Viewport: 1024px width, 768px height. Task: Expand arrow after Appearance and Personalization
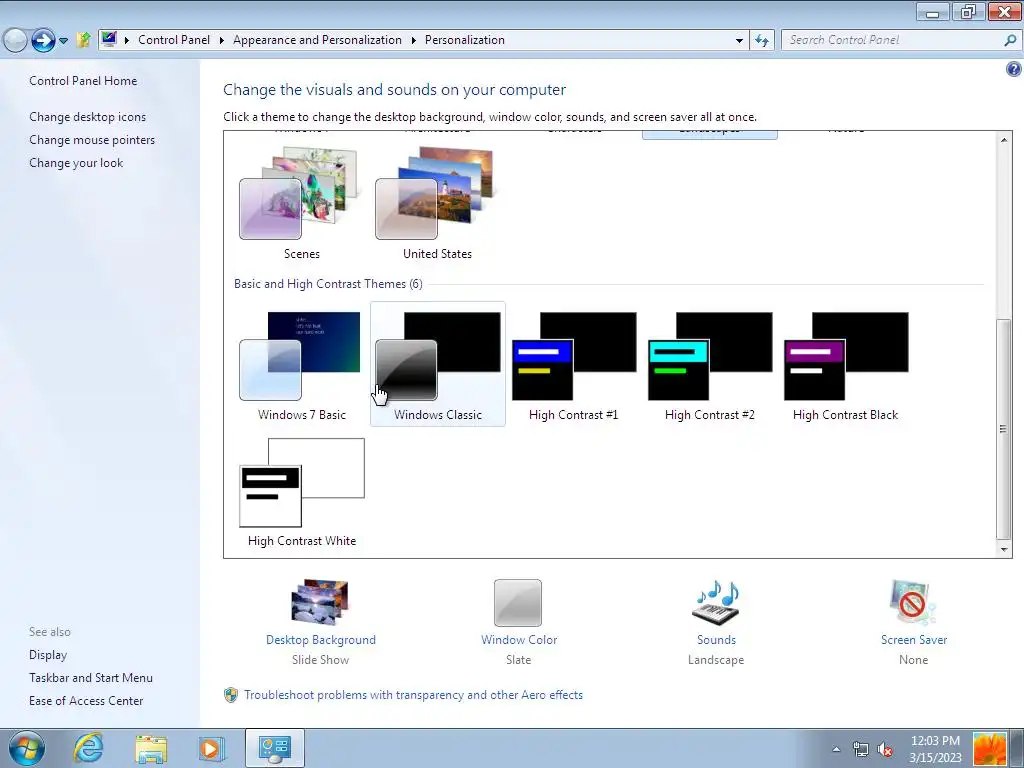[413, 40]
